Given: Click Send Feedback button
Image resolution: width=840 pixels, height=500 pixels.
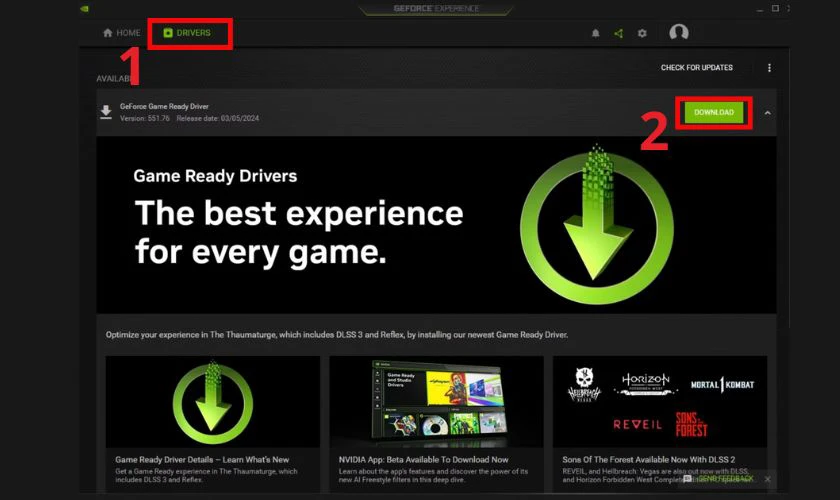Looking at the screenshot, I should point(718,479).
